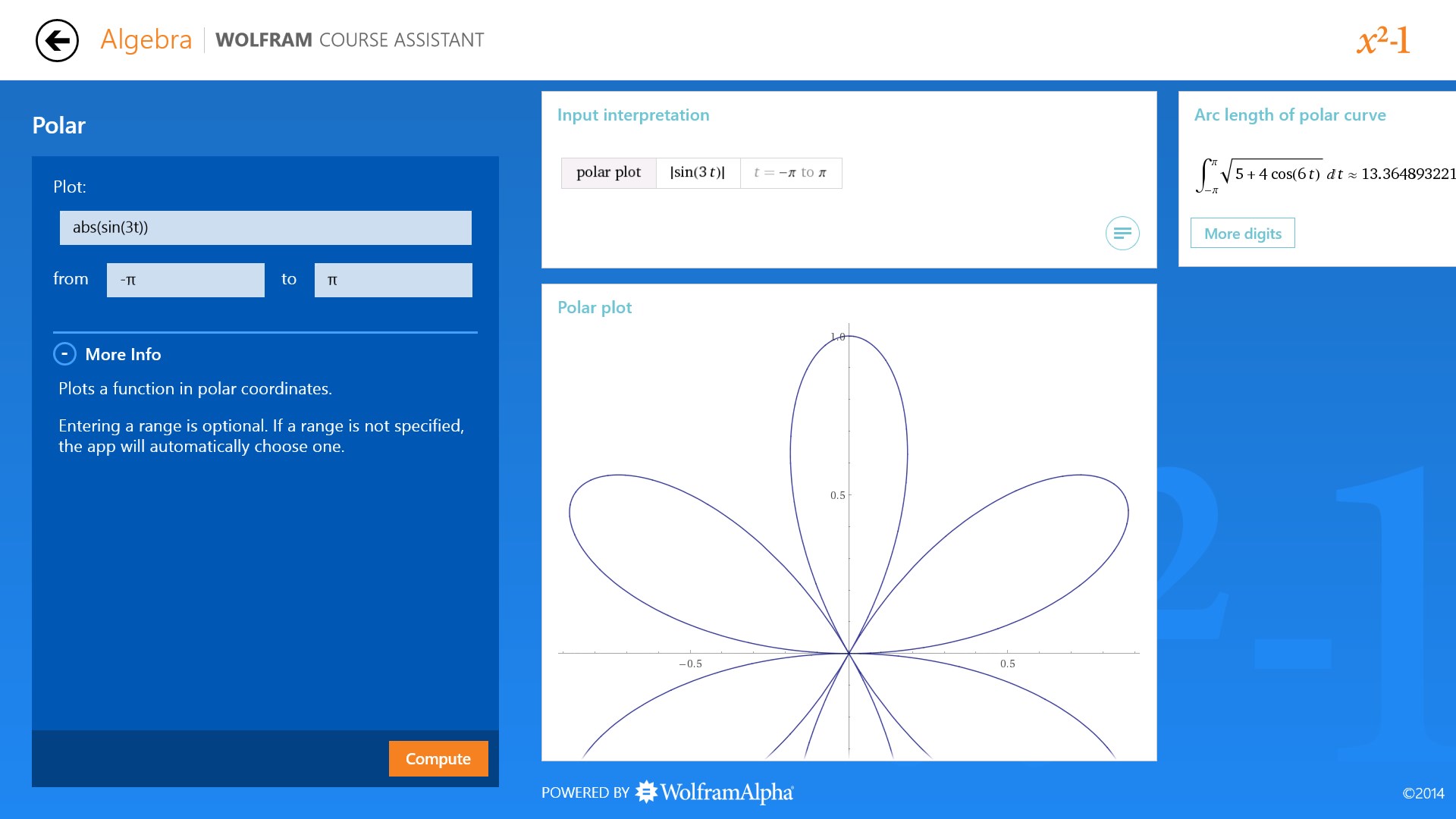The image size is (1456, 819).
Task: Click the 'polar plot' interpretation cell
Action: pos(608,173)
